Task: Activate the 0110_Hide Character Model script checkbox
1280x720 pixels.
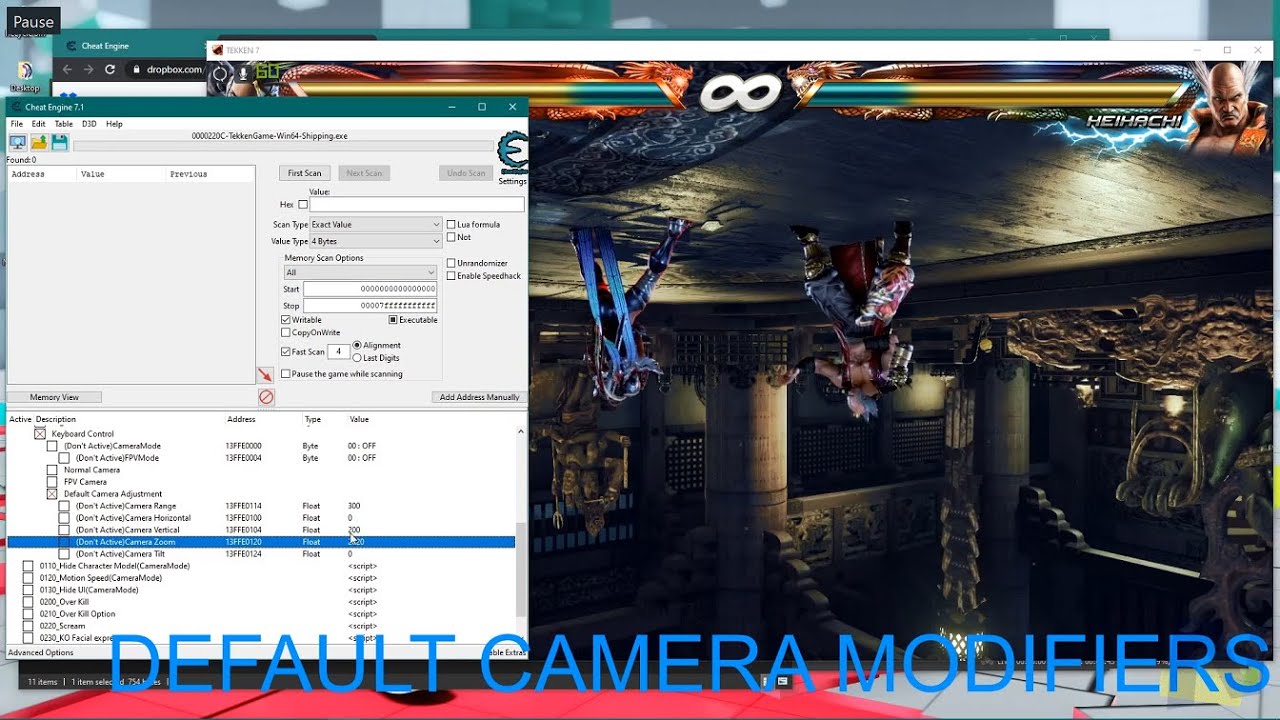Action: pos(28,566)
